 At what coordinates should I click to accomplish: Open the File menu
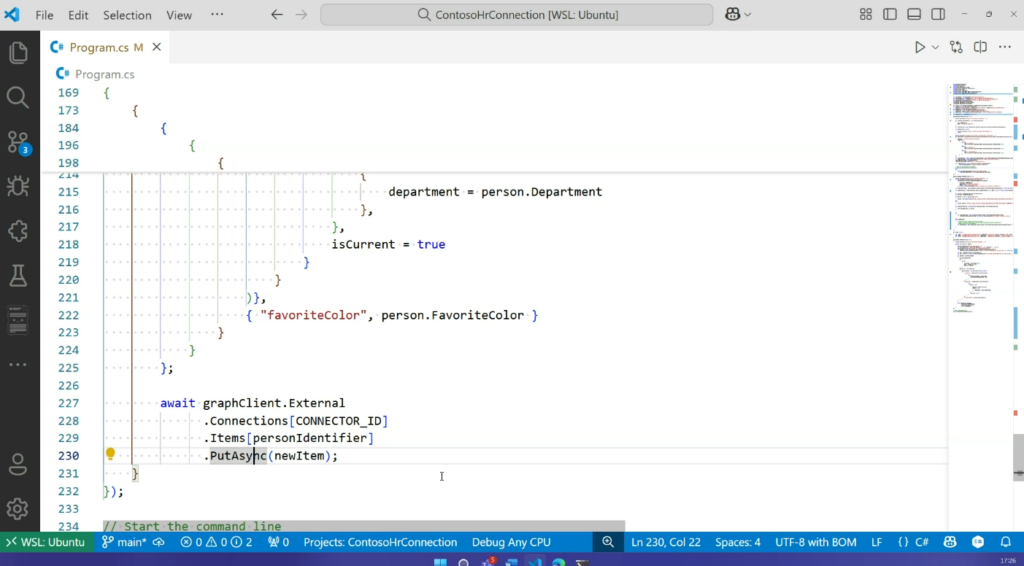click(44, 15)
